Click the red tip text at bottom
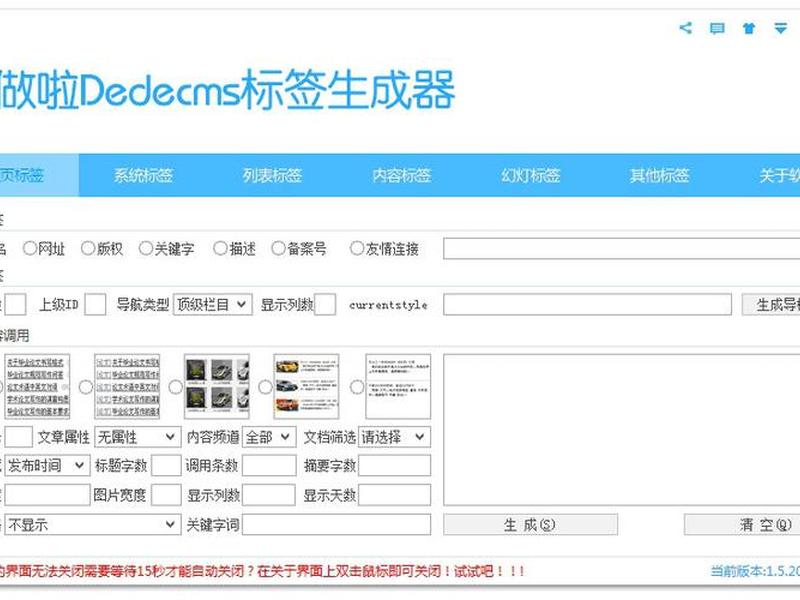The image size is (800, 600). [262, 571]
